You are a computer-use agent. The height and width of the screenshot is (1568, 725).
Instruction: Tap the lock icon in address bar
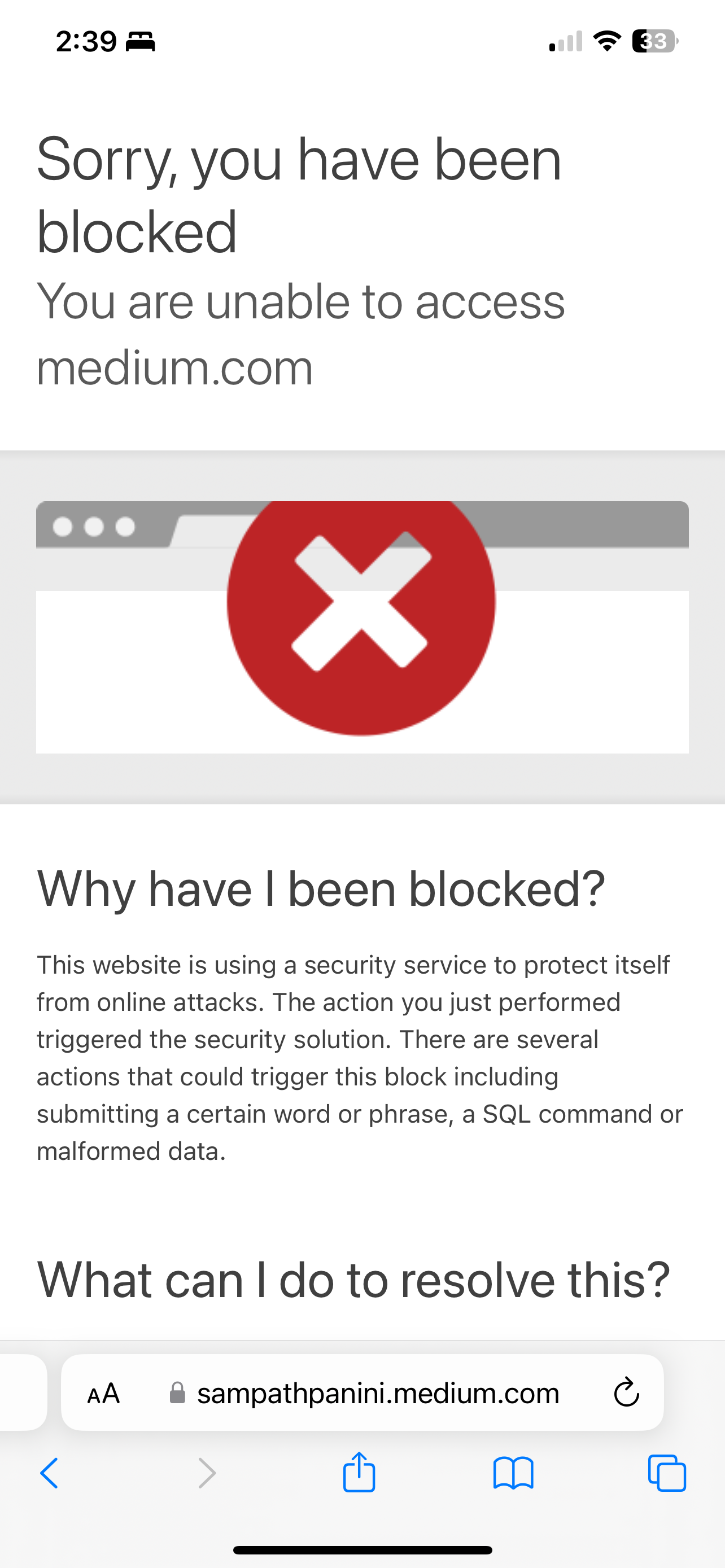click(x=177, y=1392)
